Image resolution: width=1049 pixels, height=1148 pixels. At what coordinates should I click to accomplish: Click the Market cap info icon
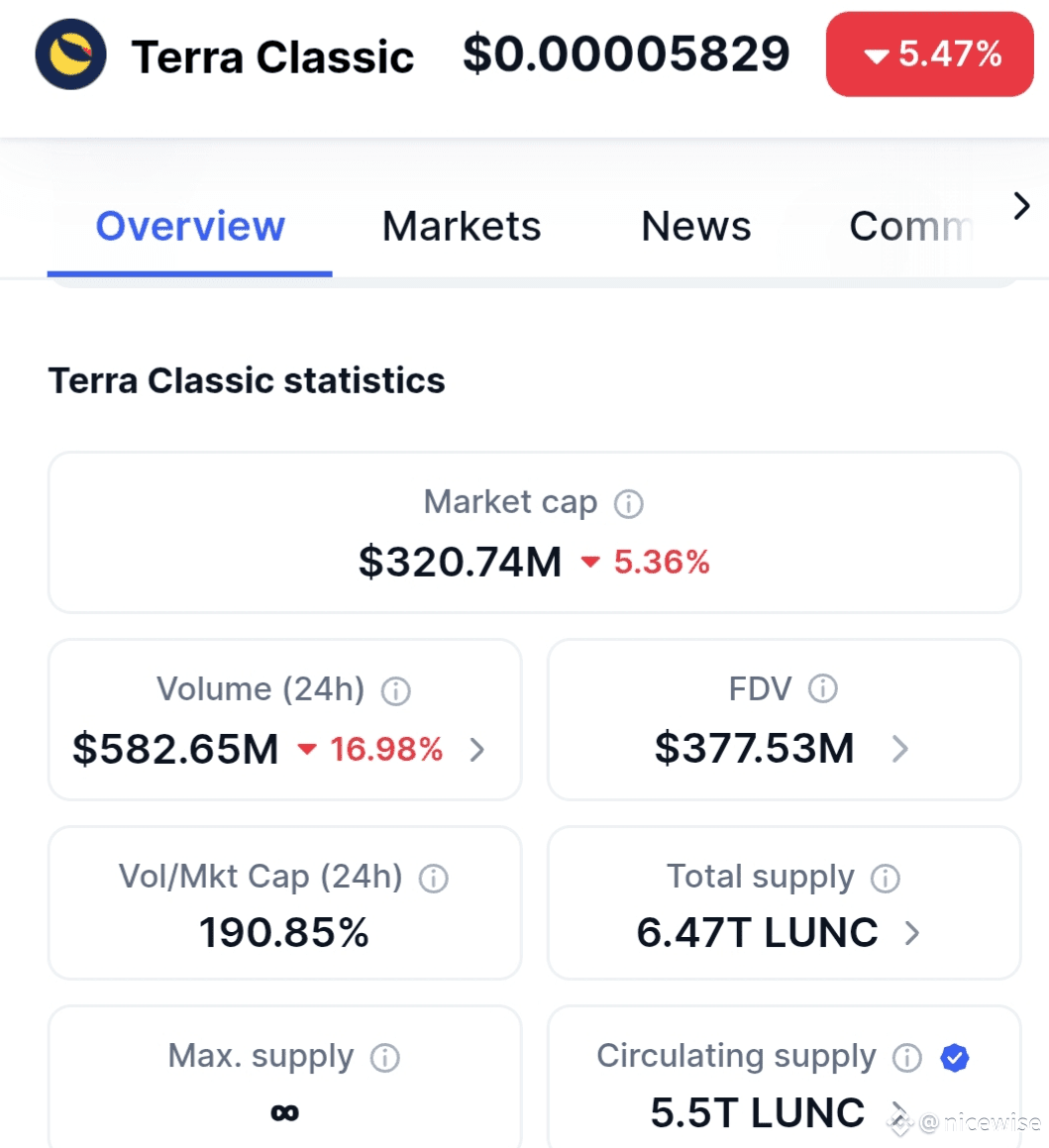(628, 504)
